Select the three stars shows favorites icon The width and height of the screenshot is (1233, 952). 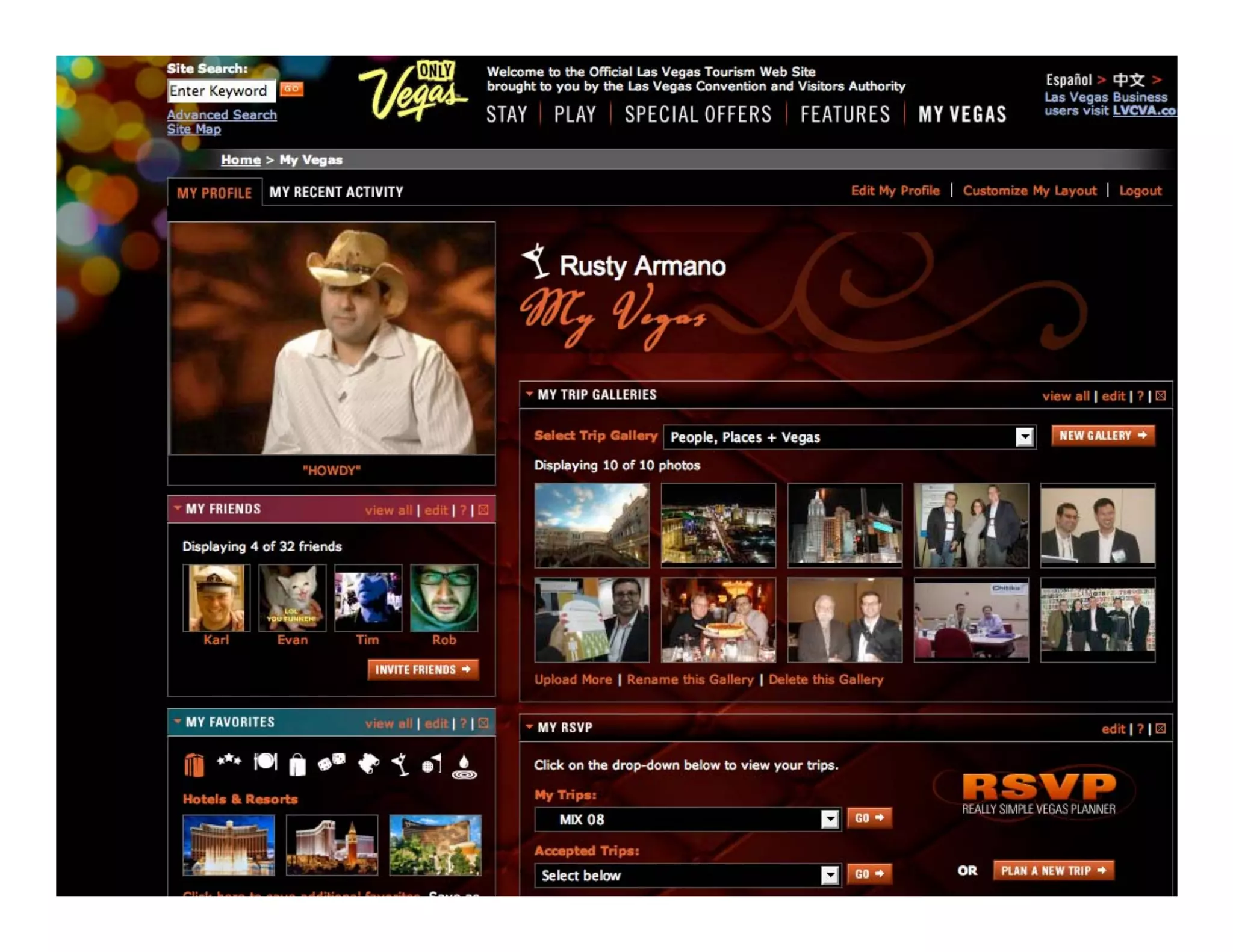[229, 761]
